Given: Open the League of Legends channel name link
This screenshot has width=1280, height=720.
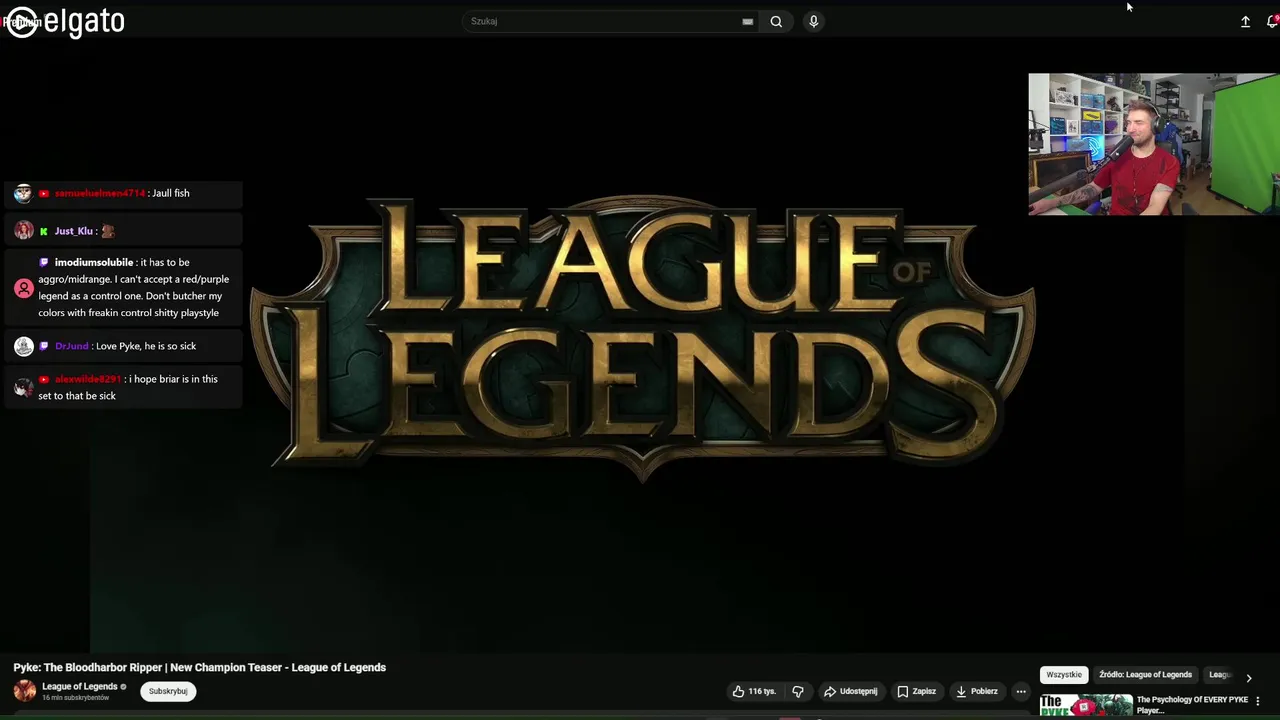Looking at the screenshot, I should point(80,686).
